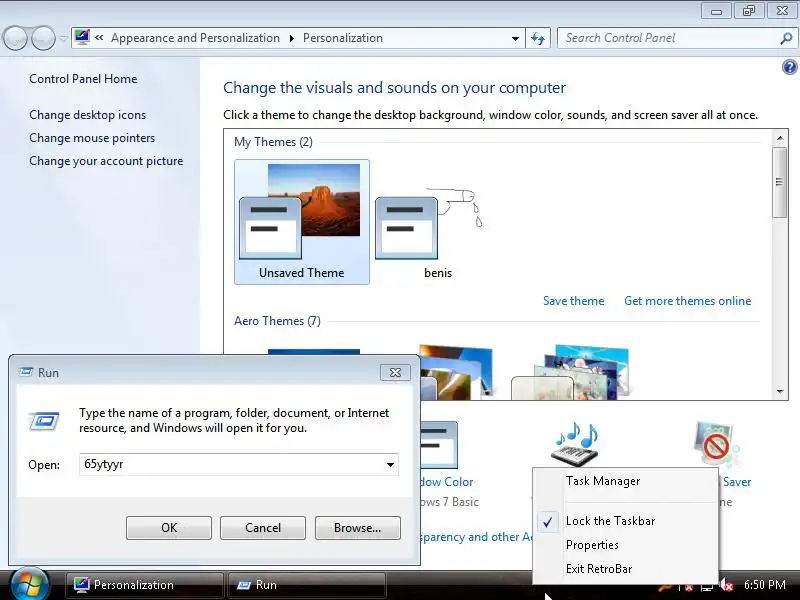Click the Control Panel address bar icon
The height and width of the screenshot is (600, 800).
[82, 37]
